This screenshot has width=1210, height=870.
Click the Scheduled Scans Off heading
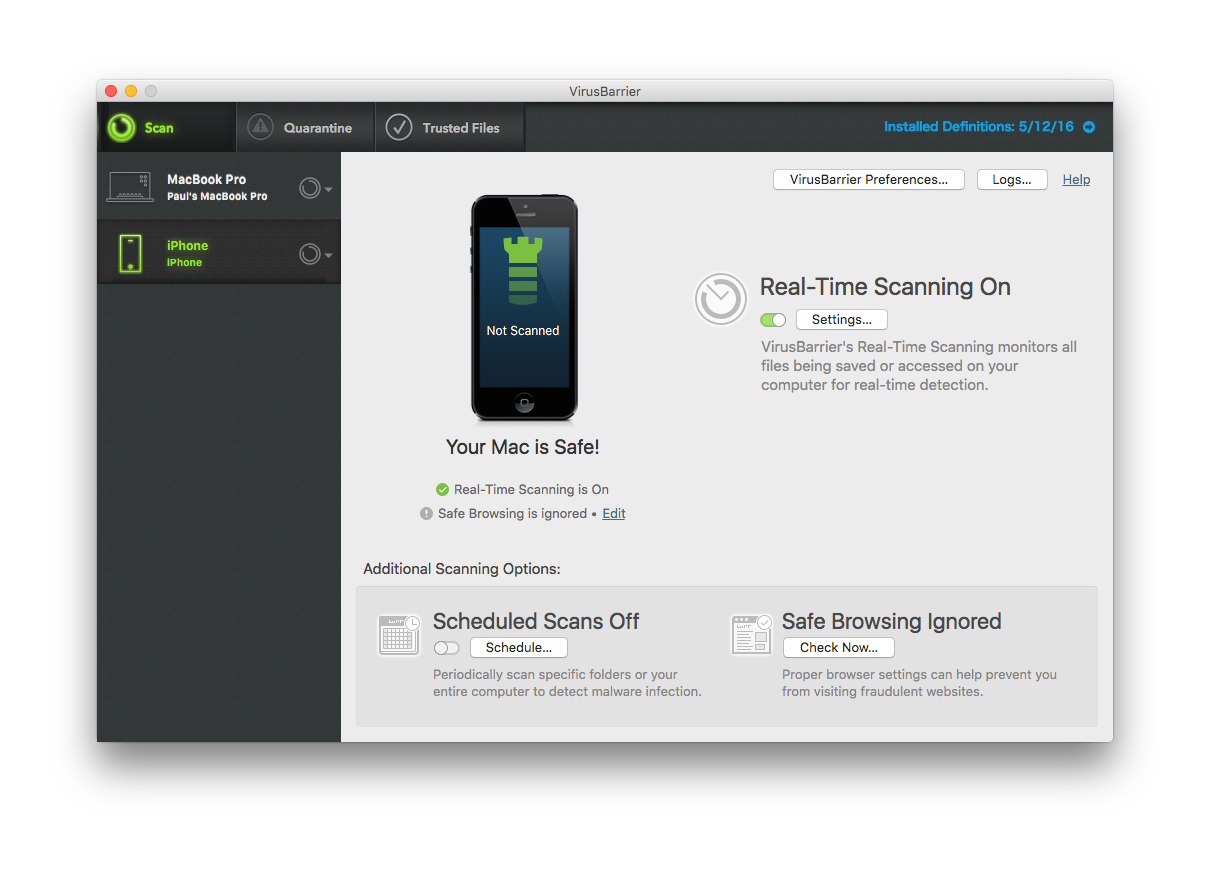(x=536, y=621)
